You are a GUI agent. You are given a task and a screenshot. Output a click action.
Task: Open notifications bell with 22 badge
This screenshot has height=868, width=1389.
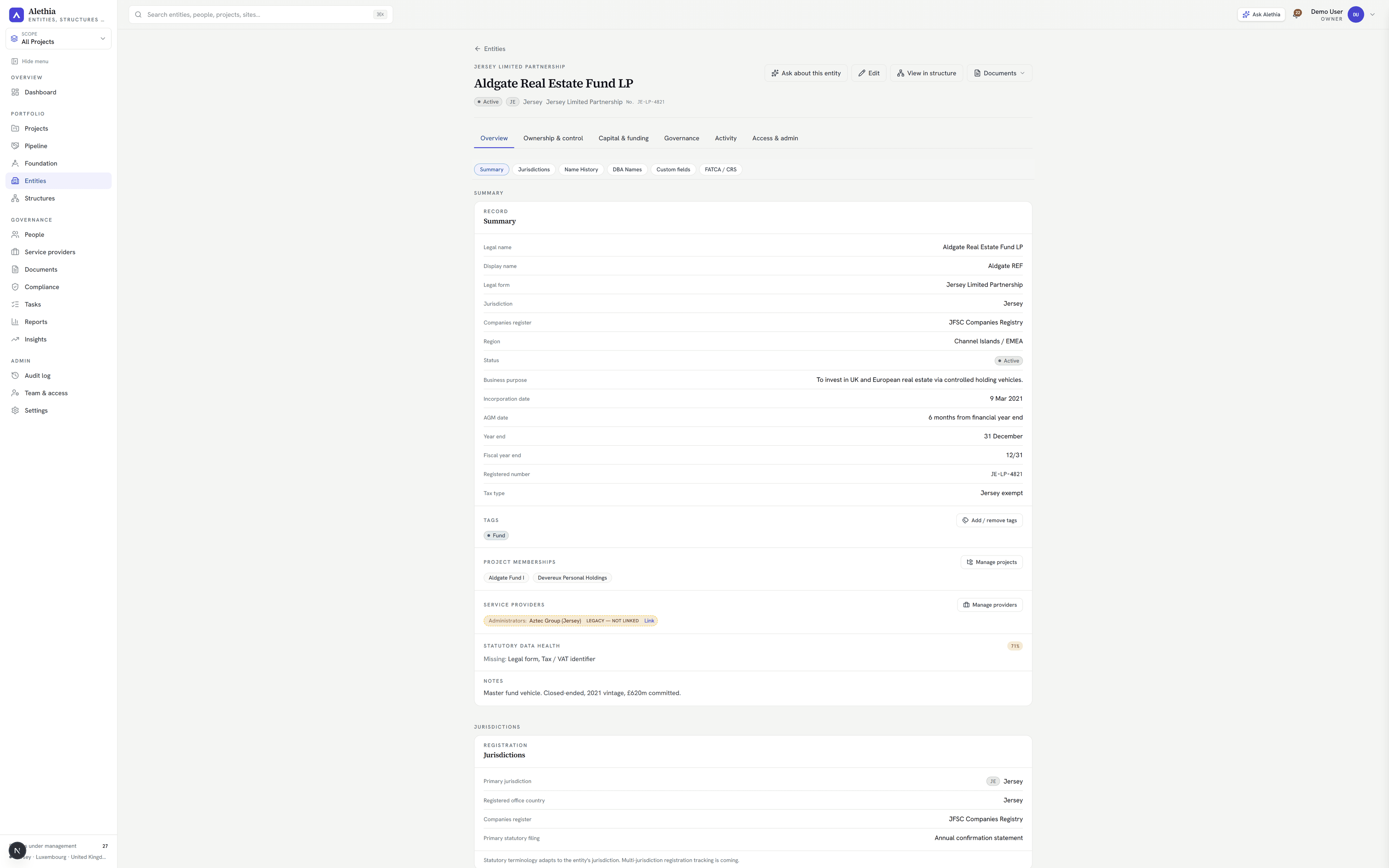[1297, 14]
